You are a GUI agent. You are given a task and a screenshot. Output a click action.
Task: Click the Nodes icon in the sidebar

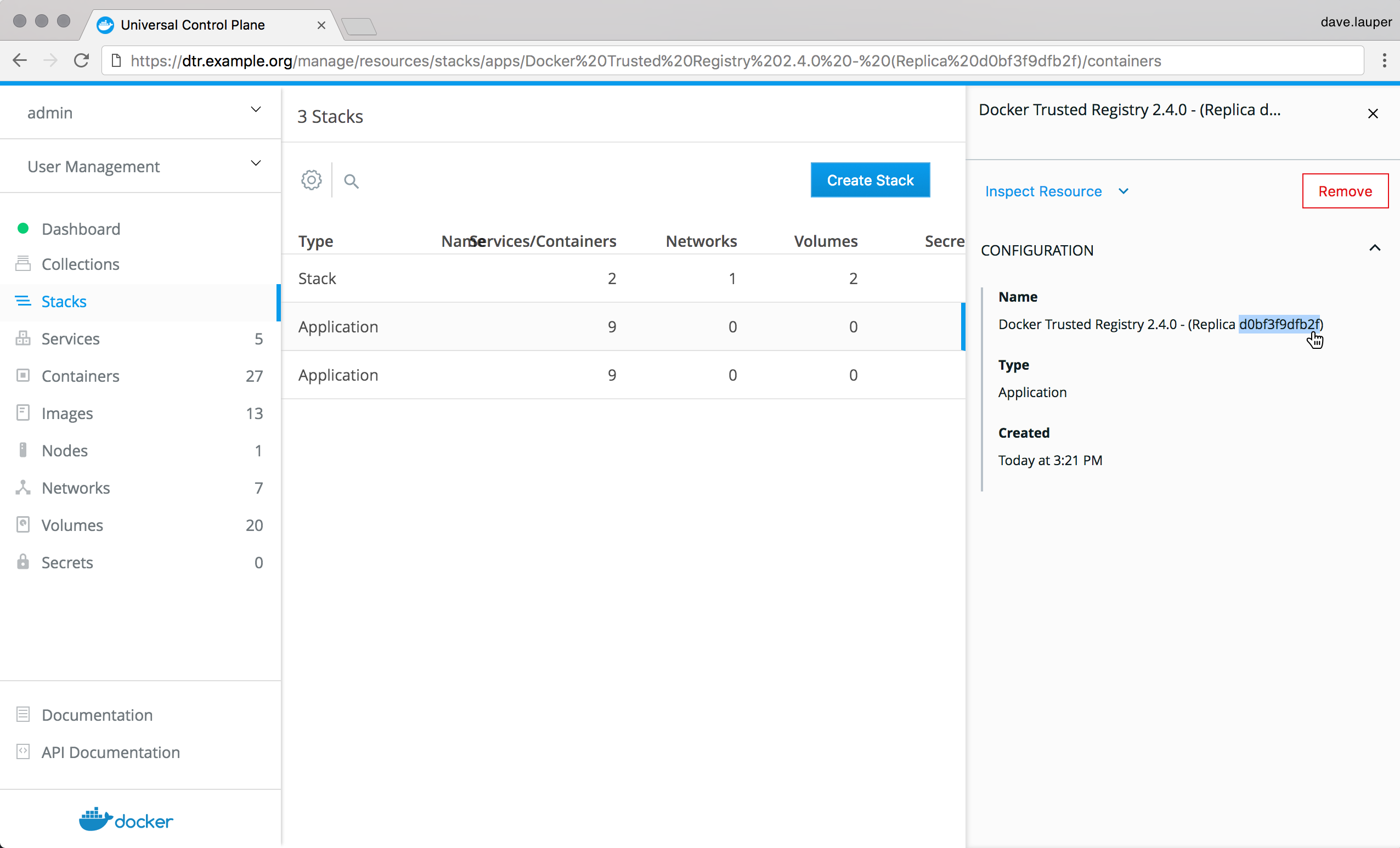click(22, 450)
